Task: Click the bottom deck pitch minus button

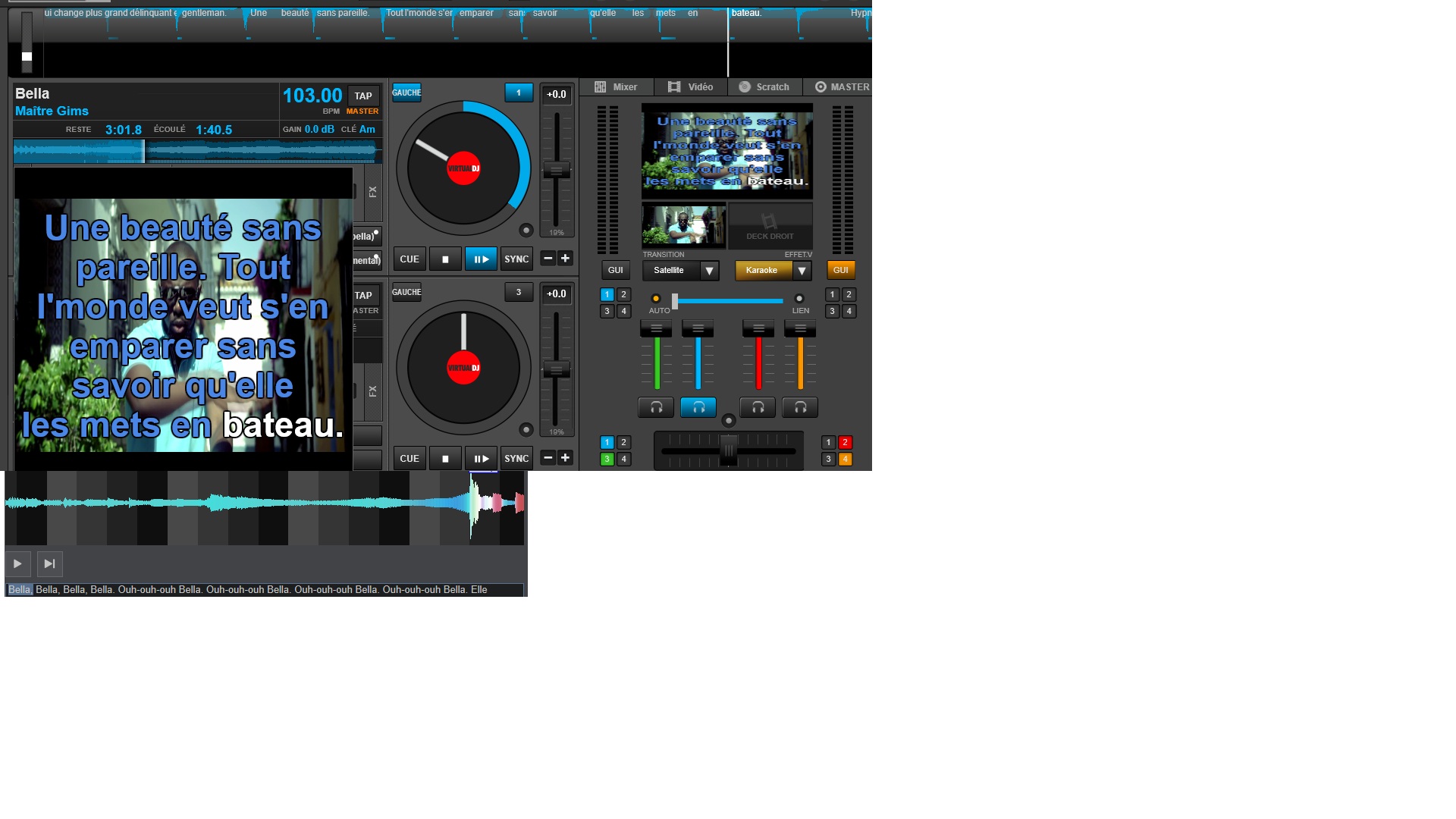Action: point(548,458)
